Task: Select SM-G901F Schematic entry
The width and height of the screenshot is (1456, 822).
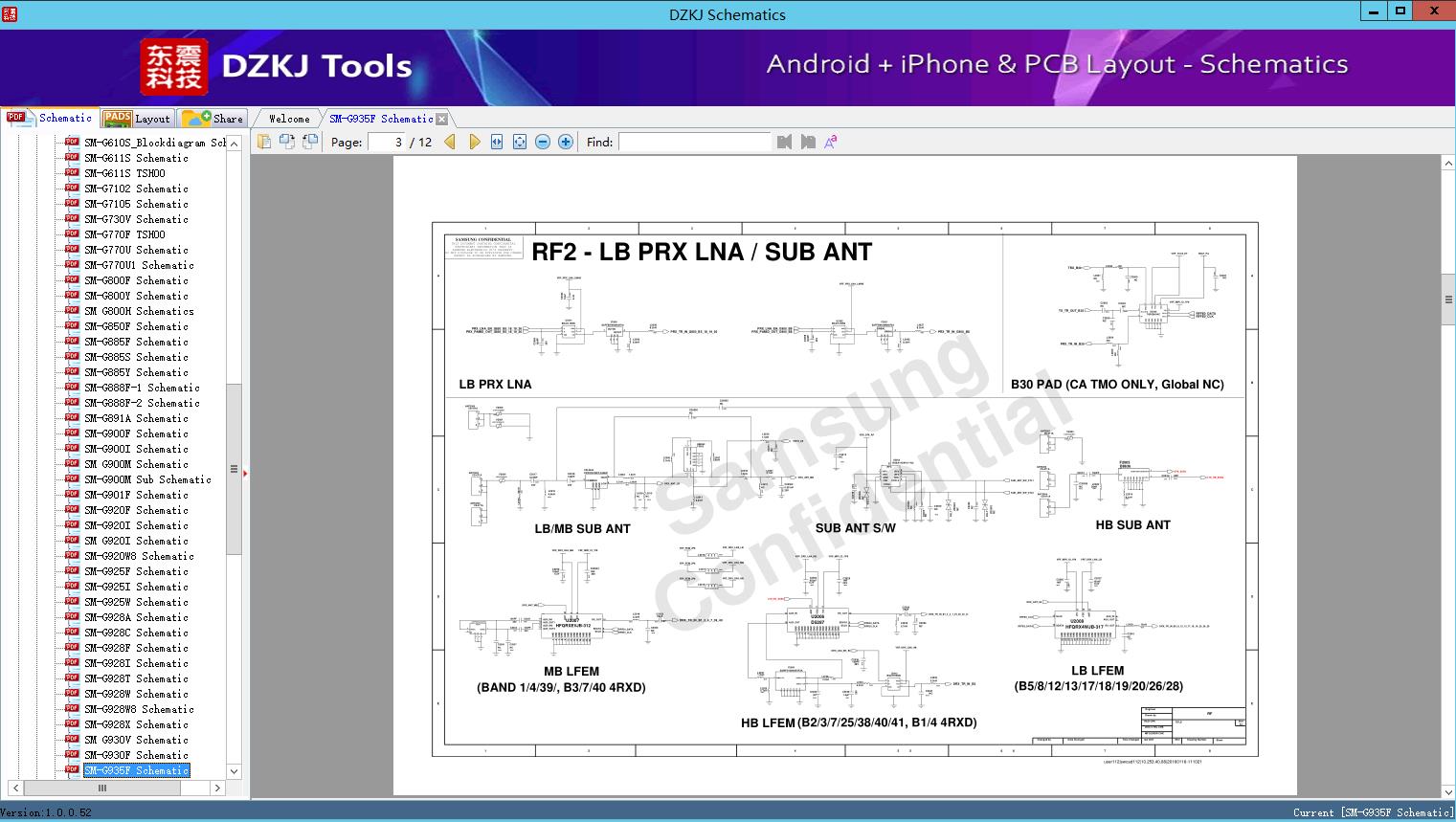Action: (136, 495)
